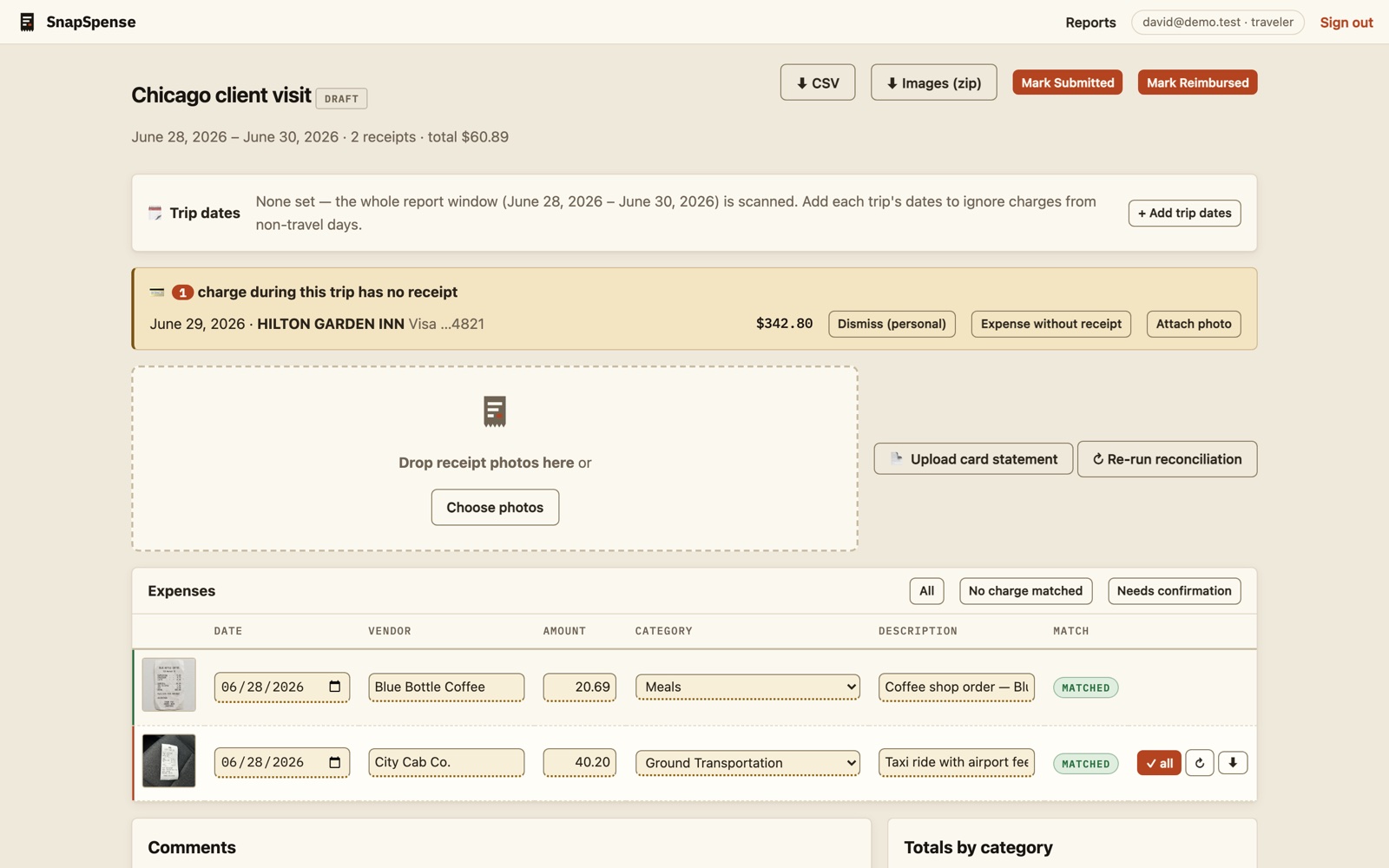
Task: Open the Meals category dropdown
Action: coord(747,687)
